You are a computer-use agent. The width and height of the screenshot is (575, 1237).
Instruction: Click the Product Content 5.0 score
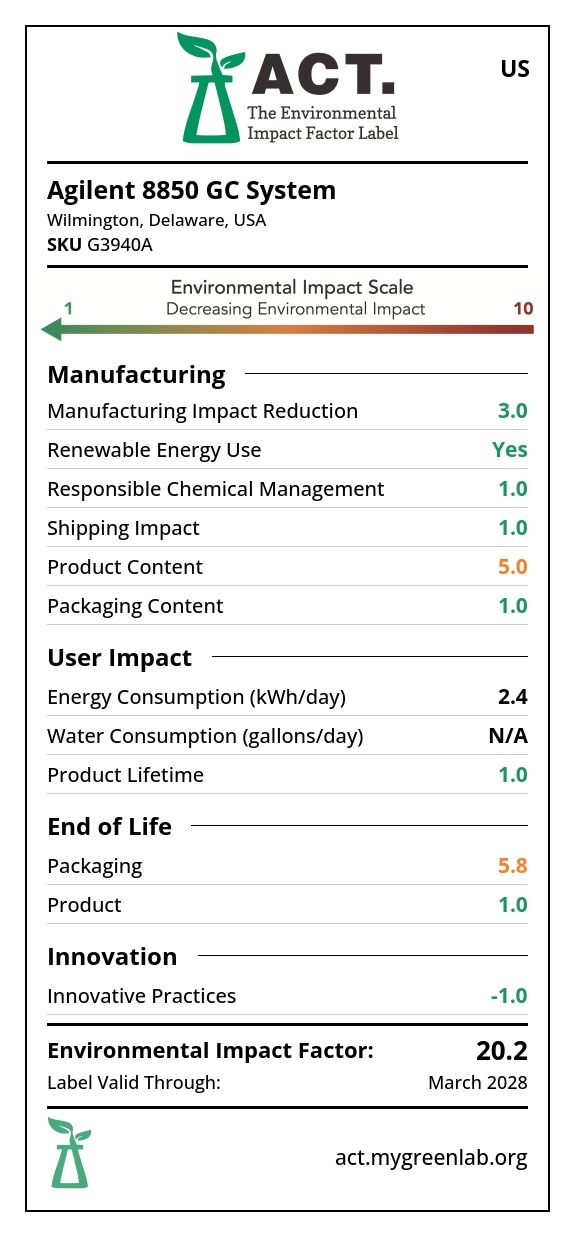[x=513, y=567]
